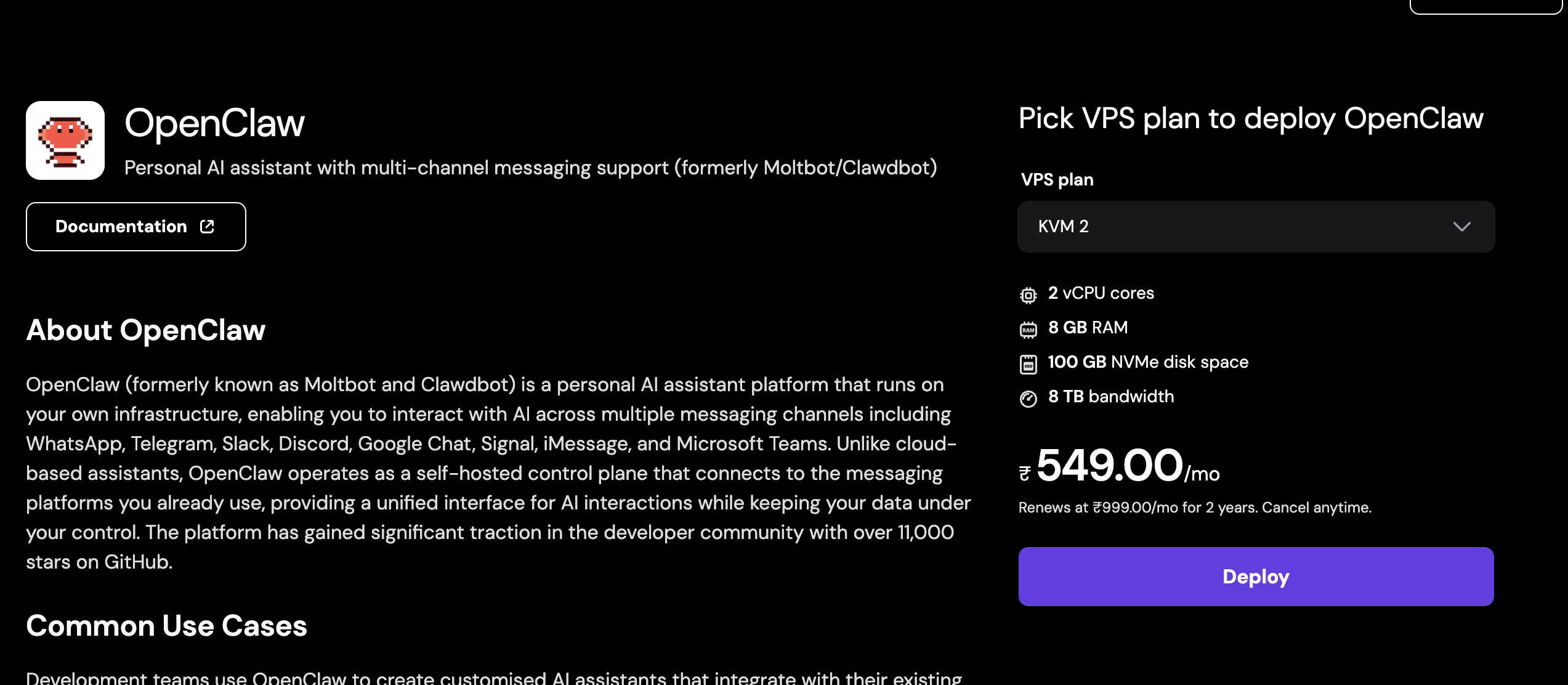Click the NVMe disk space icon
Image resolution: width=1568 pixels, height=685 pixels.
click(1028, 364)
